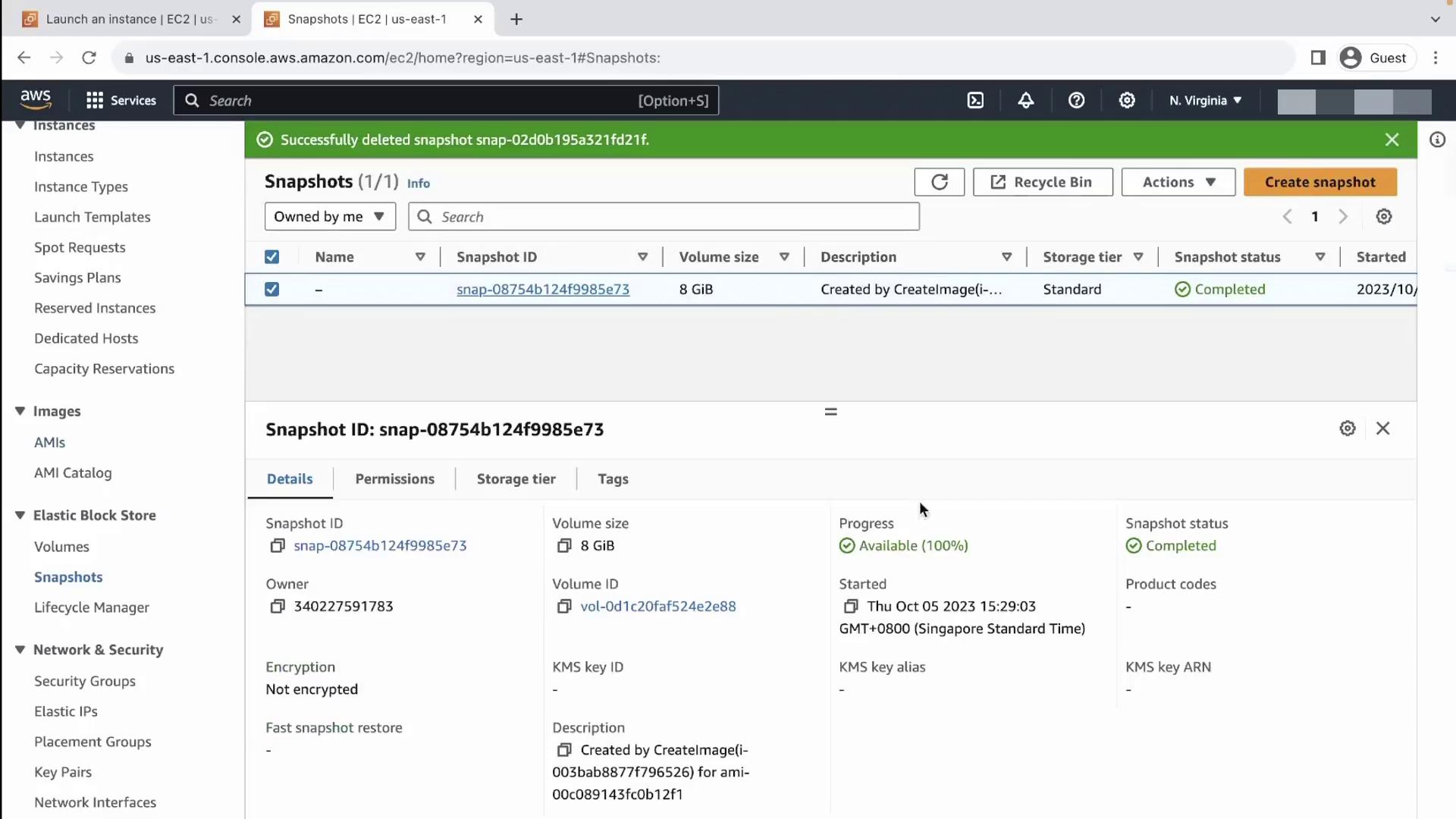Expand the Actions dropdown menu
This screenshot has height=819, width=1456.
(x=1178, y=182)
